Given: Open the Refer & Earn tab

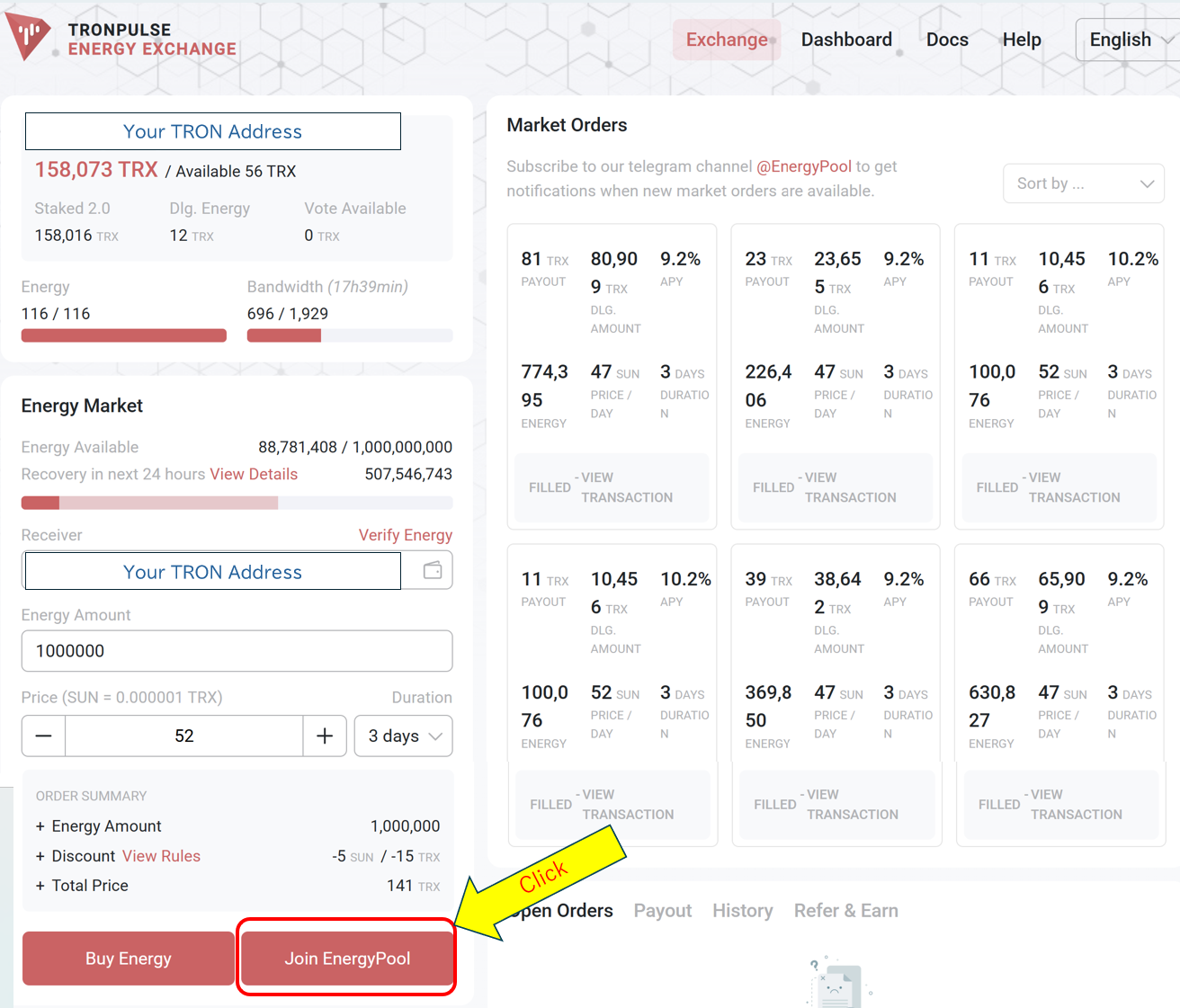Looking at the screenshot, I should click(x=845, y=911).
